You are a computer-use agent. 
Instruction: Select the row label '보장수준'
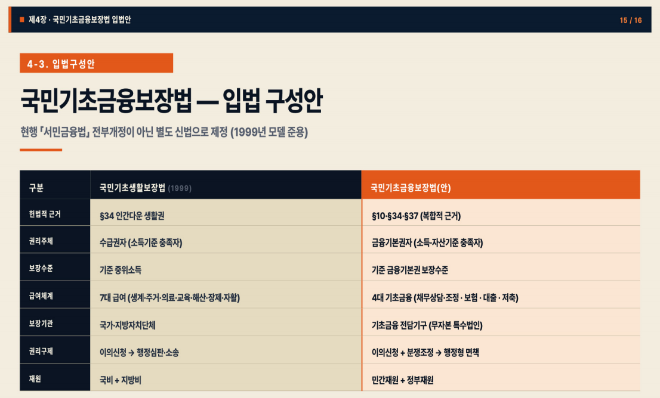click(55, 267)
